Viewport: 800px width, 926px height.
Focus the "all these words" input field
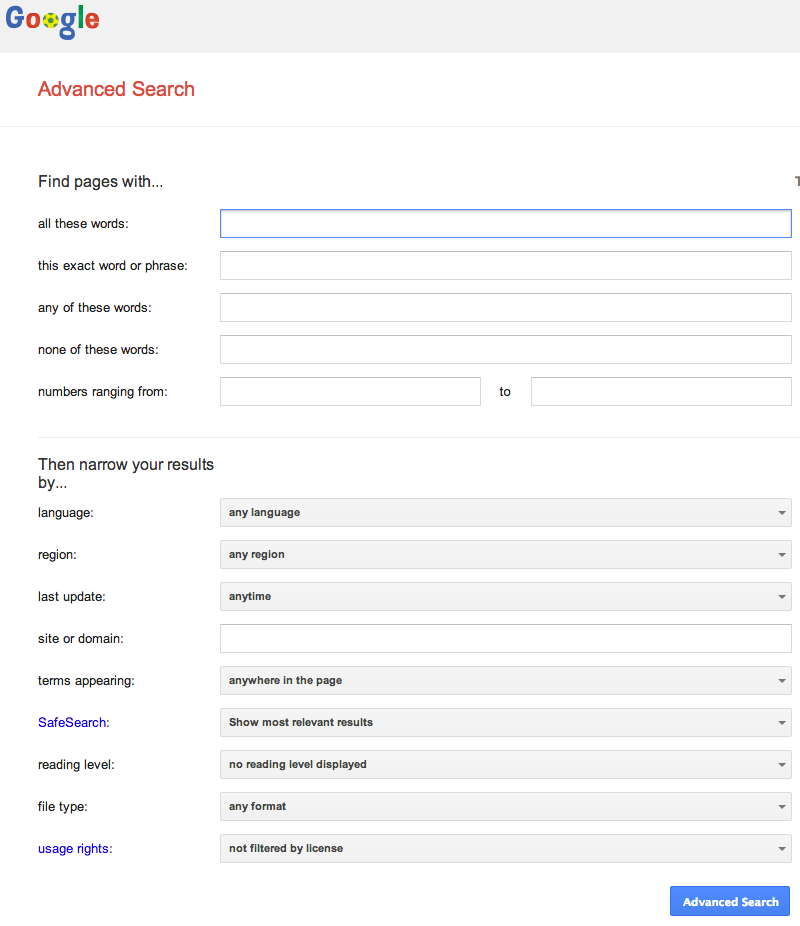click(505, 224)
